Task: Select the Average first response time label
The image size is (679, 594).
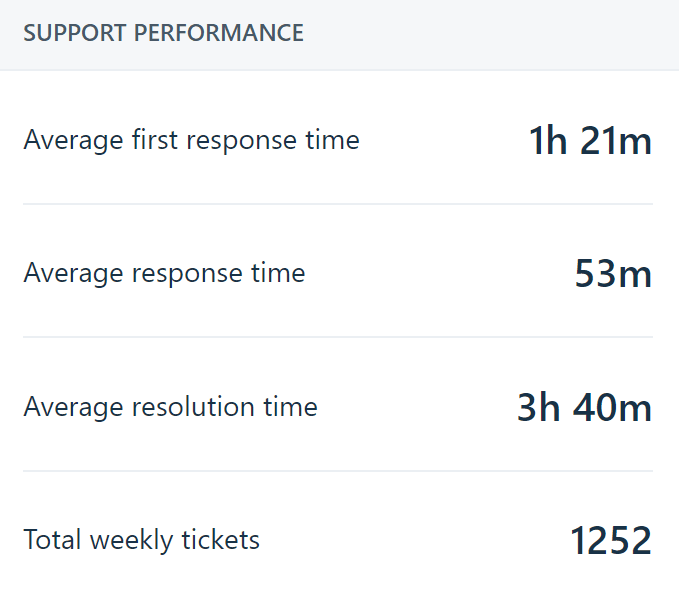Action: click(191, 140)
